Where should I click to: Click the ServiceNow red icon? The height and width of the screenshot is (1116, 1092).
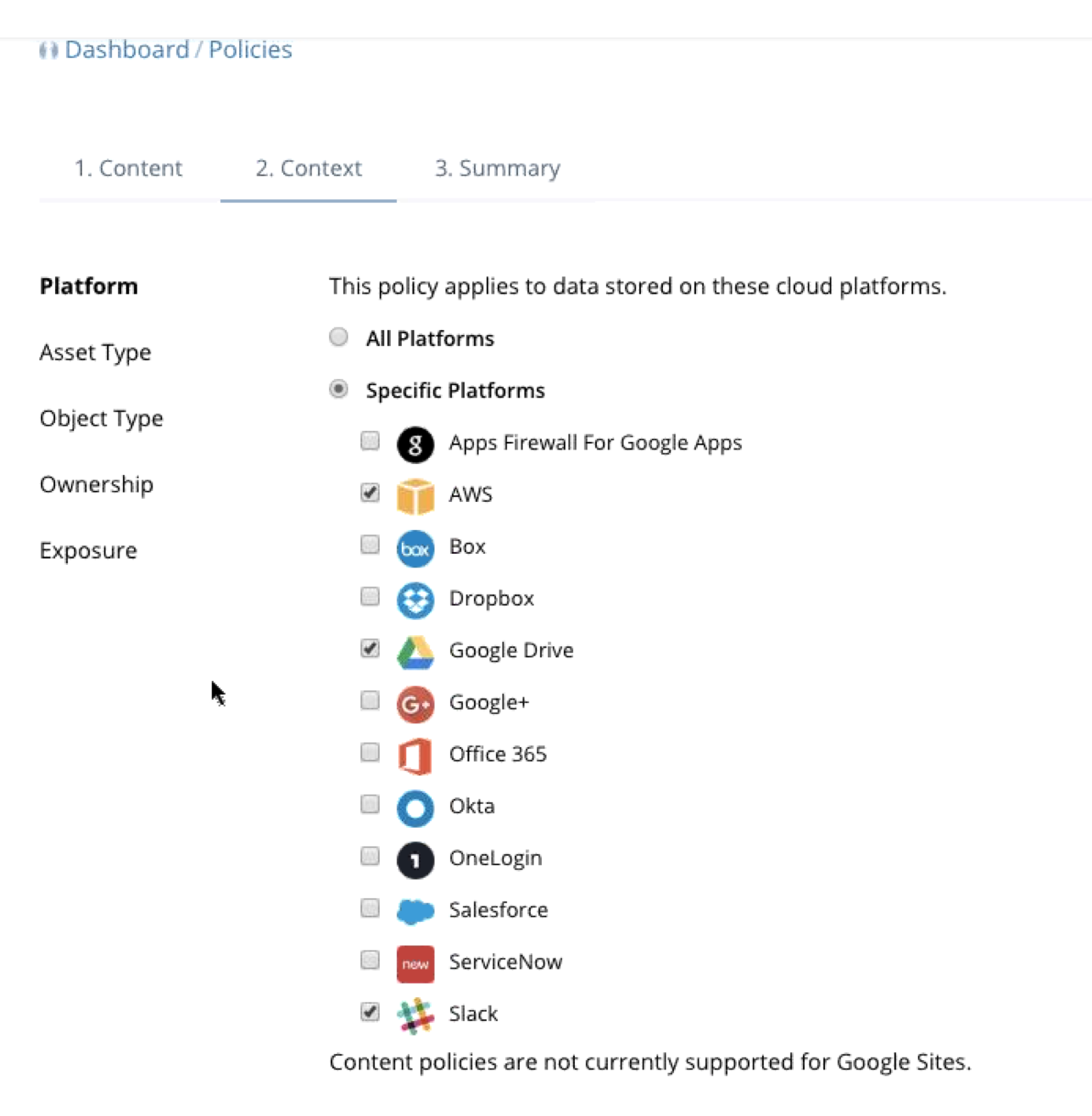pos(415,963)
